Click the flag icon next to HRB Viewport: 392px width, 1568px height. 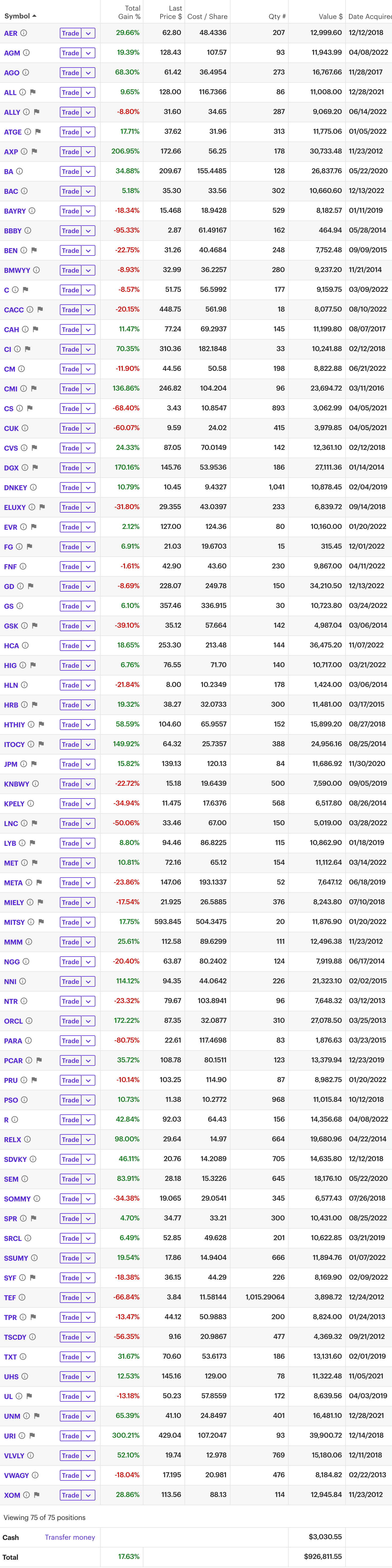click(x=34, y=704)
